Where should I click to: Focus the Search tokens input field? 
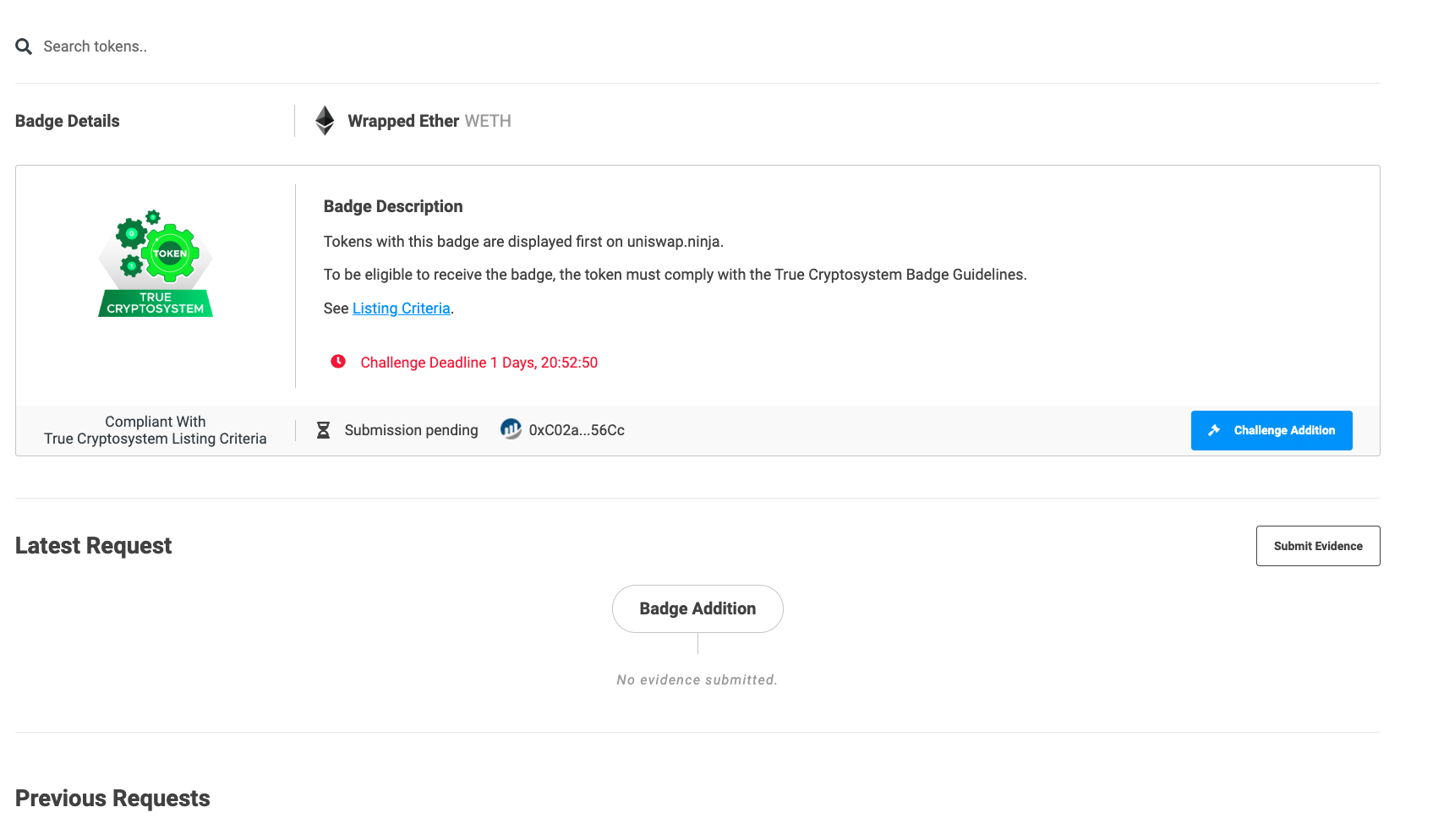point(710,46)
